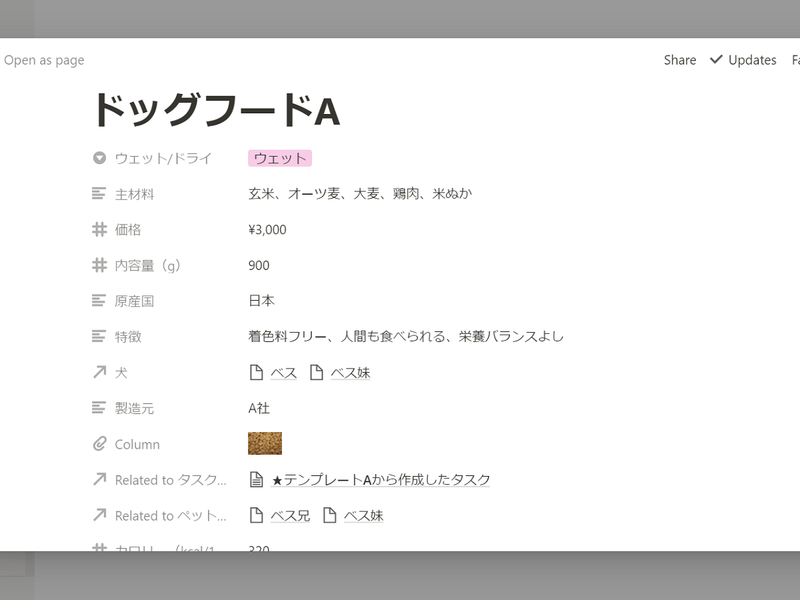Image resolution: width=800 pixels, height=600 pixels.
Task: Open the Updates menu item
Action: coord(743,60)
